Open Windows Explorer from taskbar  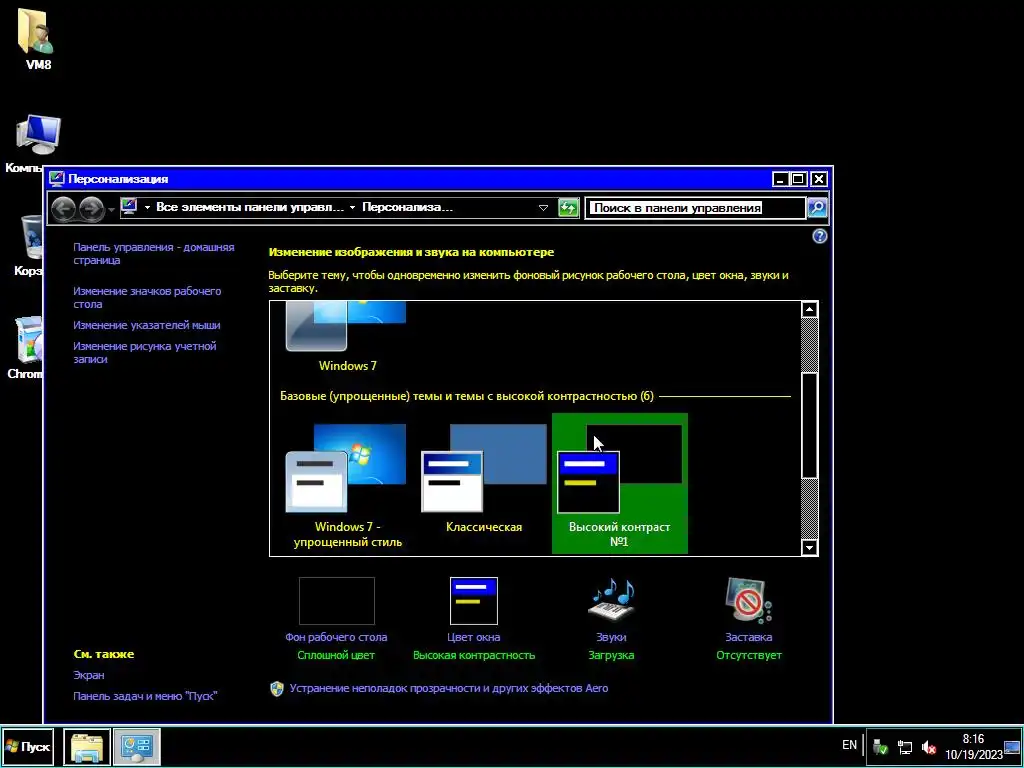[x=87, y=746]
